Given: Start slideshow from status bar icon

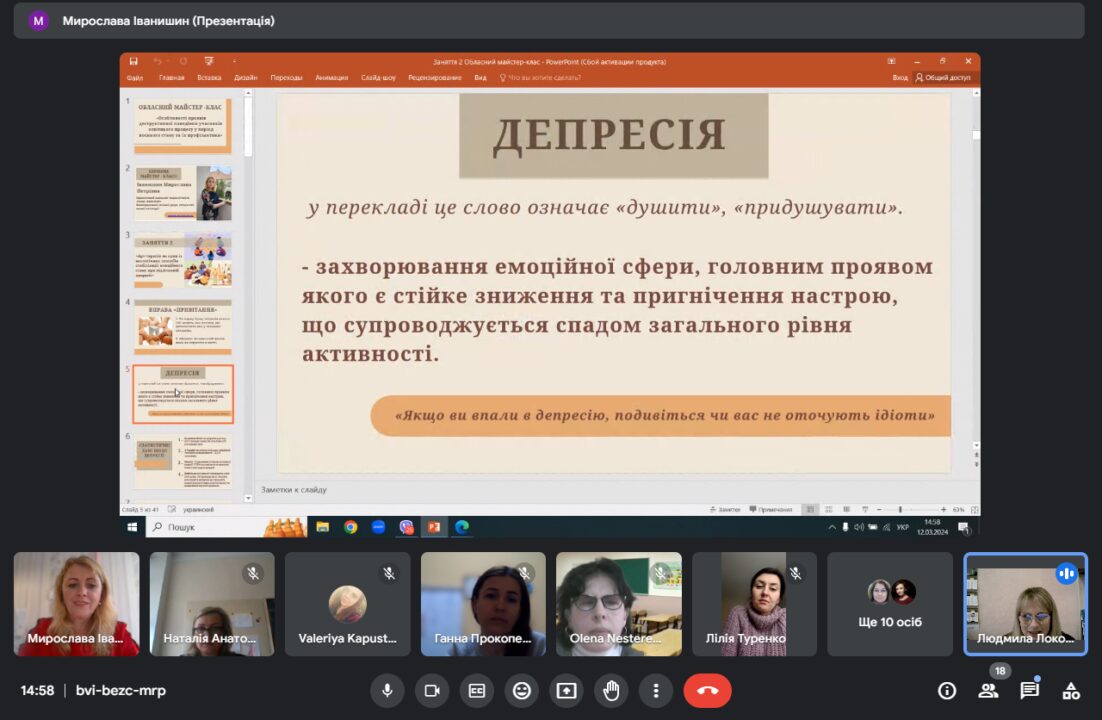Looking at the screenshot, I should click(864, 510).
